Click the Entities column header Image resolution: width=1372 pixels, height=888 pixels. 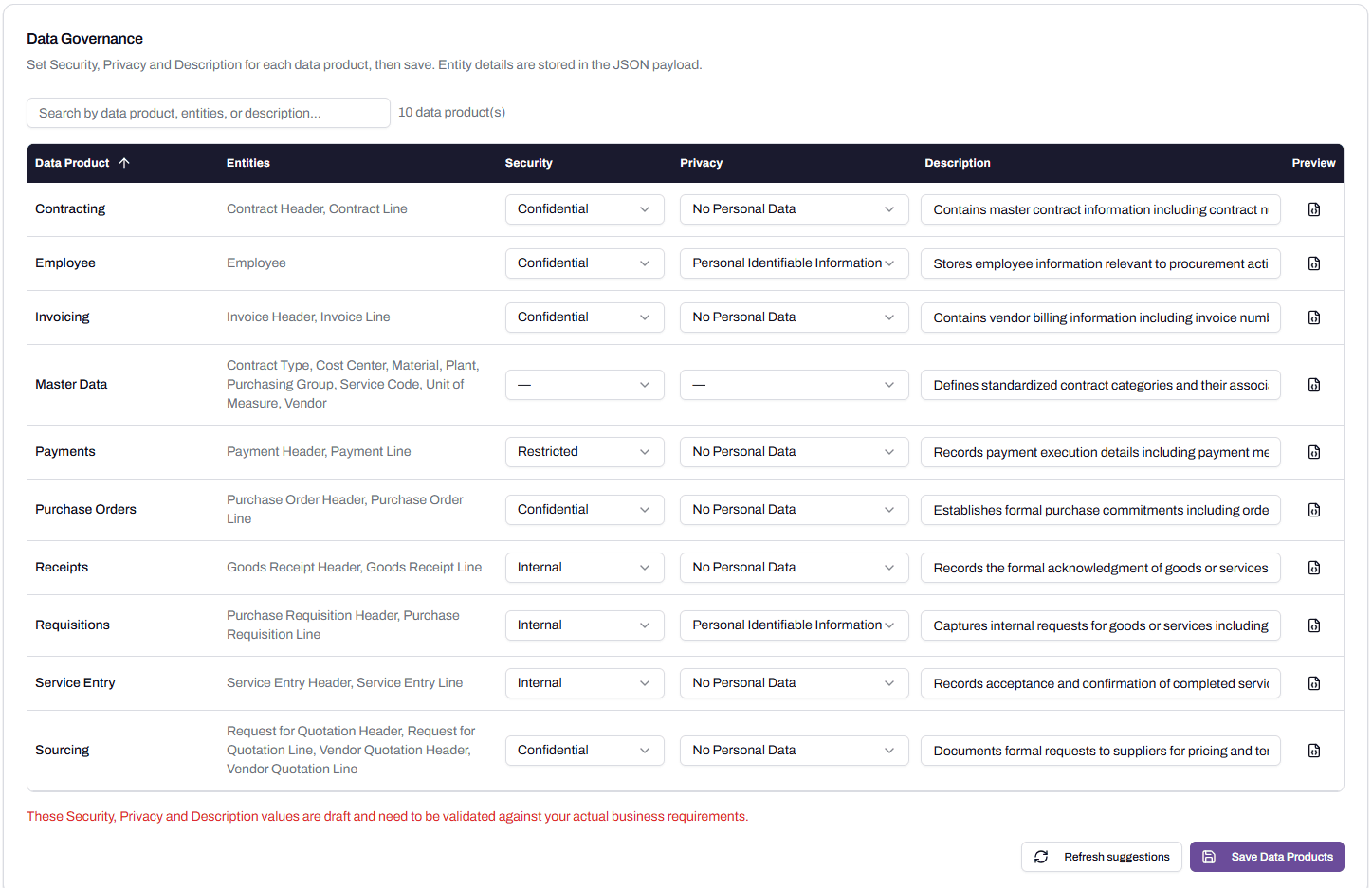248,163
